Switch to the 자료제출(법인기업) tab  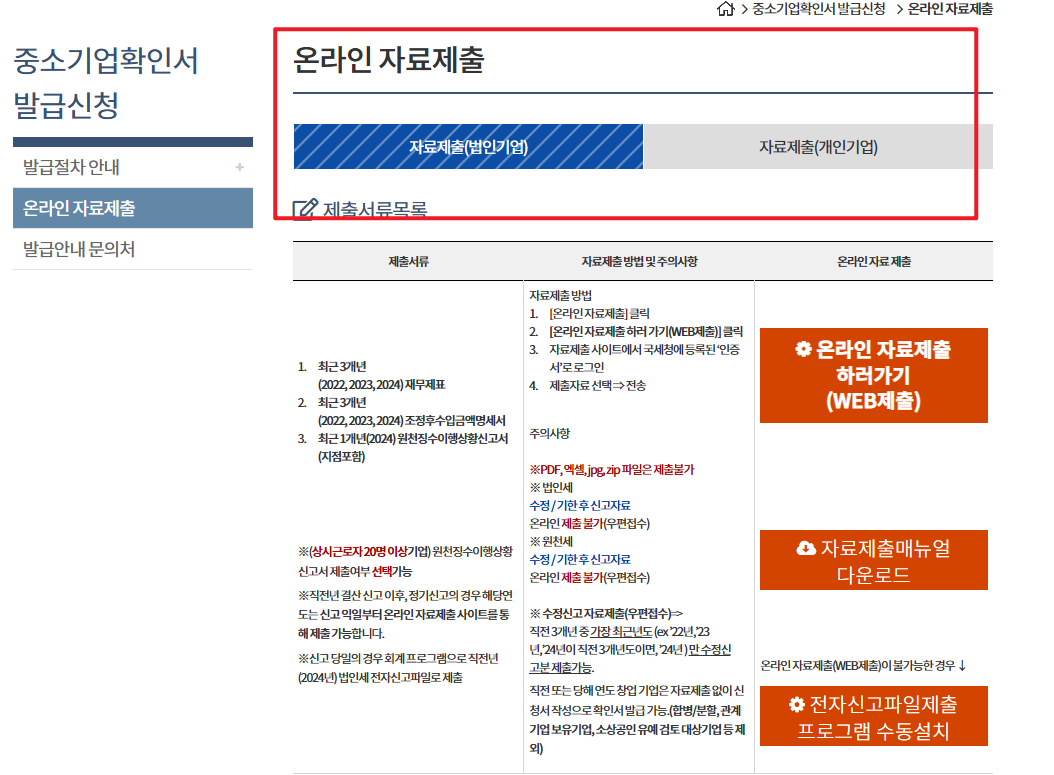click(x=467, y=146)
